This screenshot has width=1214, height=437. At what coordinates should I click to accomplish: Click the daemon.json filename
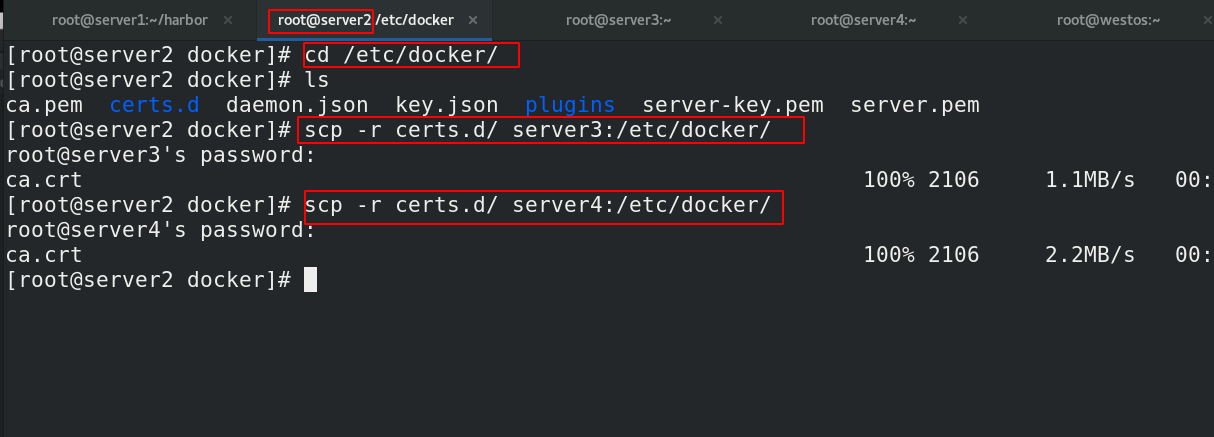(x=297, y=105)
